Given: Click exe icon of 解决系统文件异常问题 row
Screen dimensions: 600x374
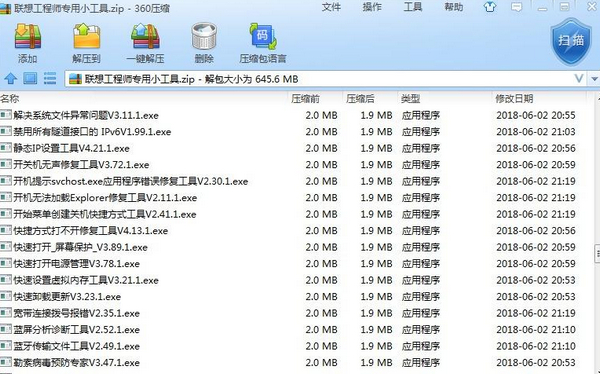Looking at the screenshot, I should click(6, 115).
